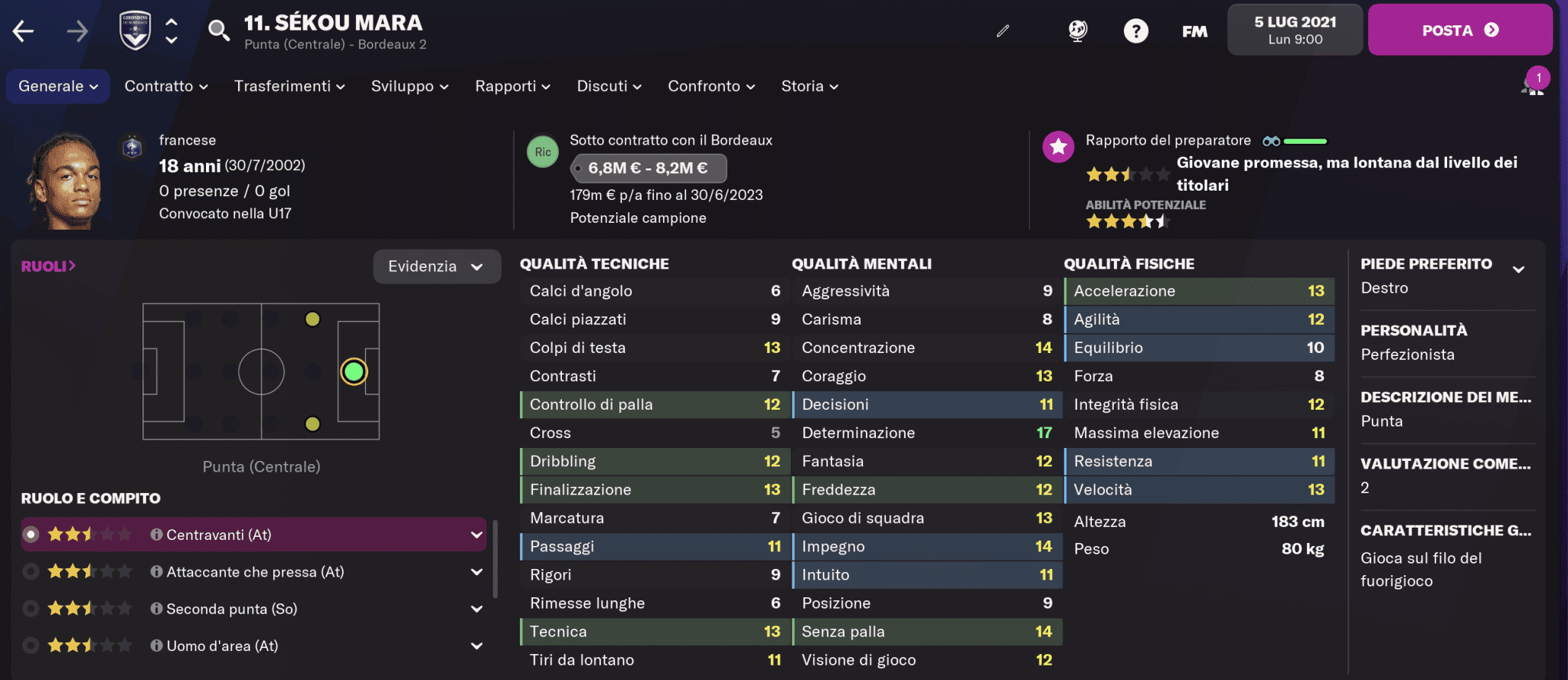Image resolution: width=1568 pixels, height=680 pixels.
Task: Select the Centravanti (At) role radio button
Action: coord(31,535)
